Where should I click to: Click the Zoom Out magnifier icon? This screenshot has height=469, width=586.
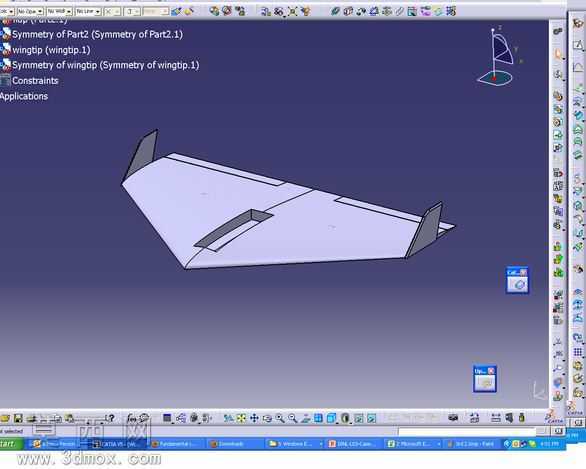click(293, 419)
